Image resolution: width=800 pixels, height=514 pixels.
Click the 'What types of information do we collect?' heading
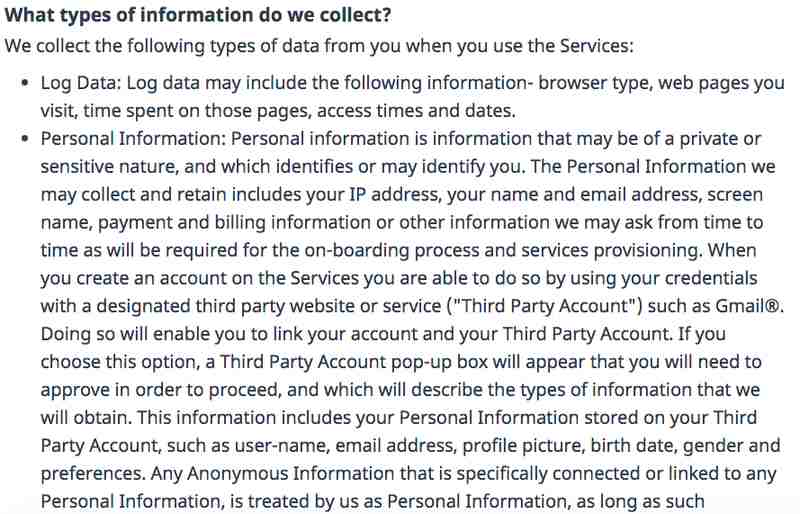coord(198,15)
